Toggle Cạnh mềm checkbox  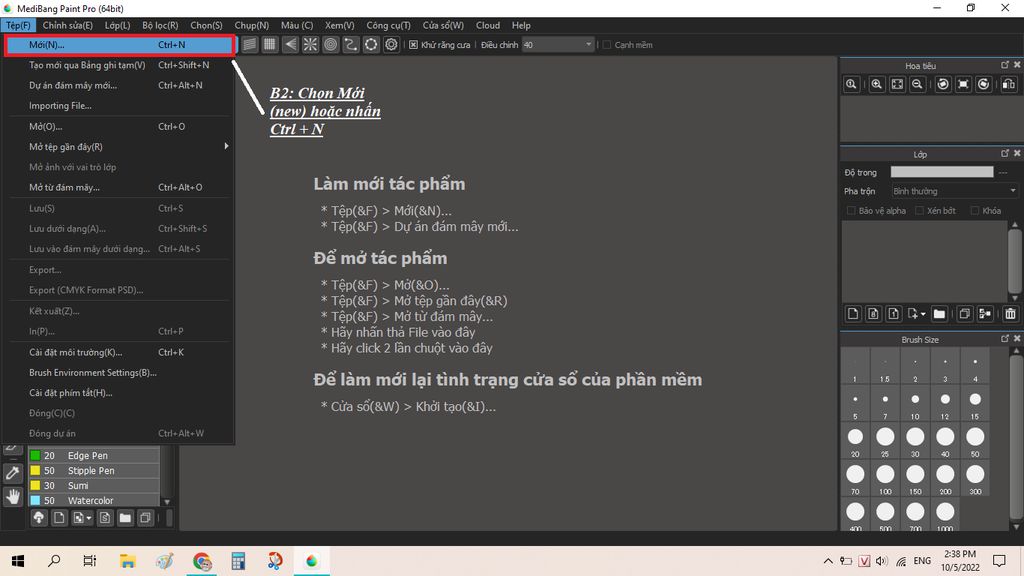[x=607, y=44]
